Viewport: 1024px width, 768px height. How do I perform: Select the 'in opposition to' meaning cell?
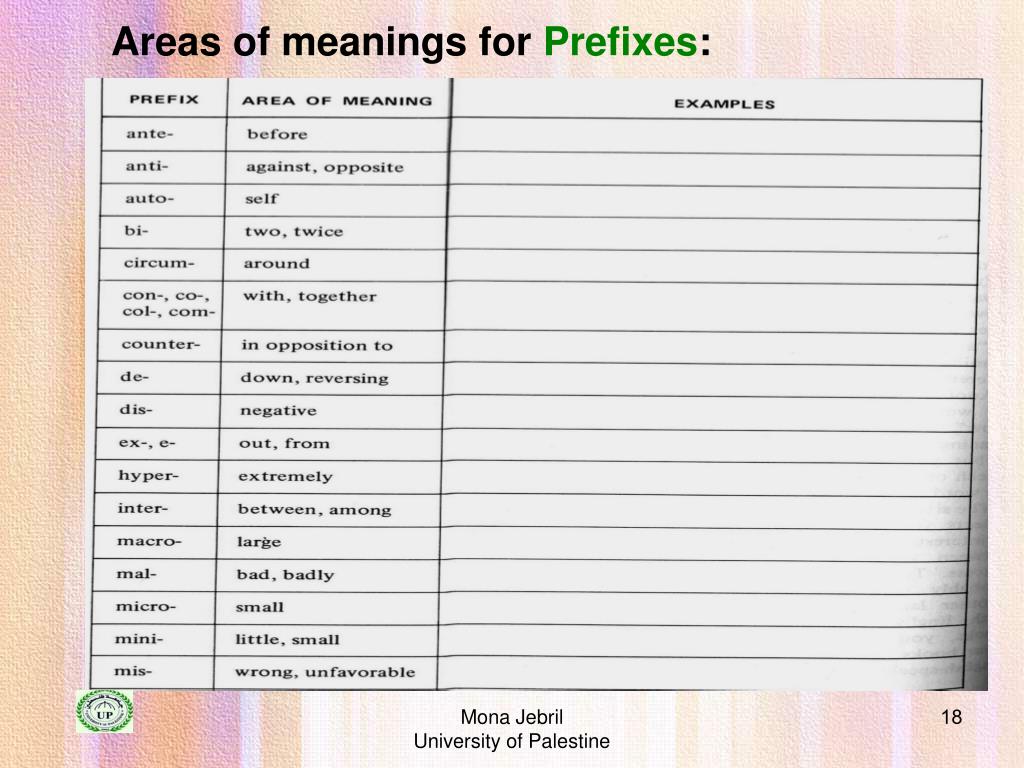[332, 345]
